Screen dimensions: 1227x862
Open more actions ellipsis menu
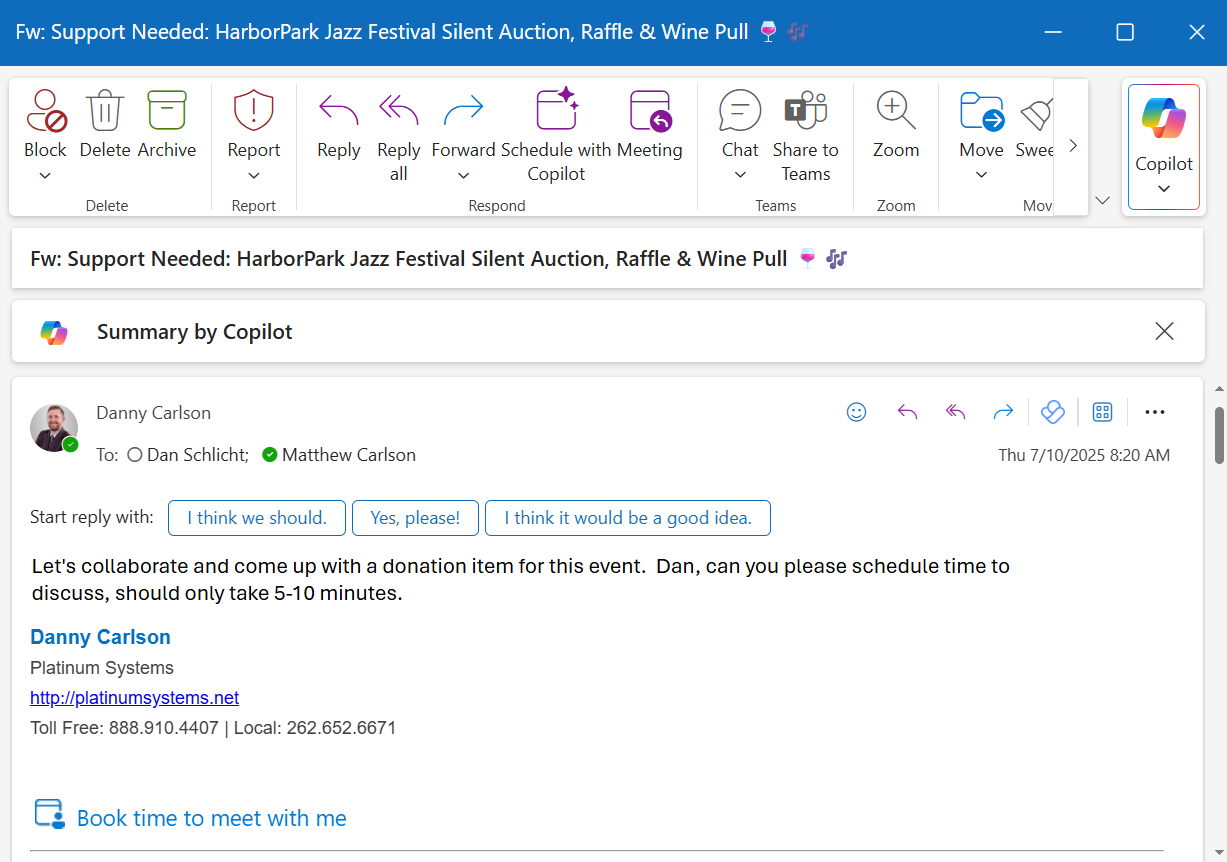(1155, 412)
